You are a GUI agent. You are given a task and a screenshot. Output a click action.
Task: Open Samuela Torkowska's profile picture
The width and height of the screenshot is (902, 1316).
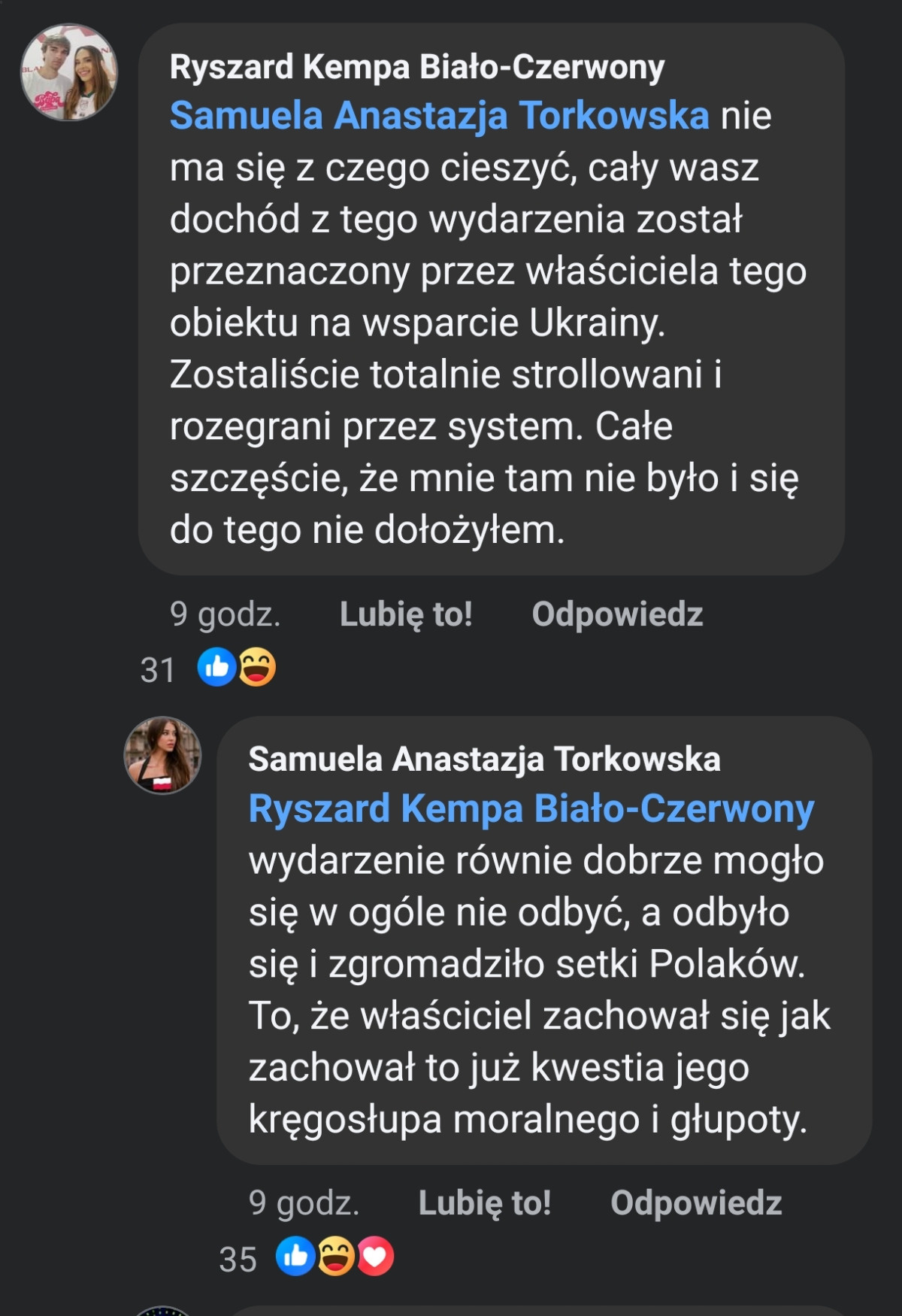pyautogui.click(x=162, y=755)
